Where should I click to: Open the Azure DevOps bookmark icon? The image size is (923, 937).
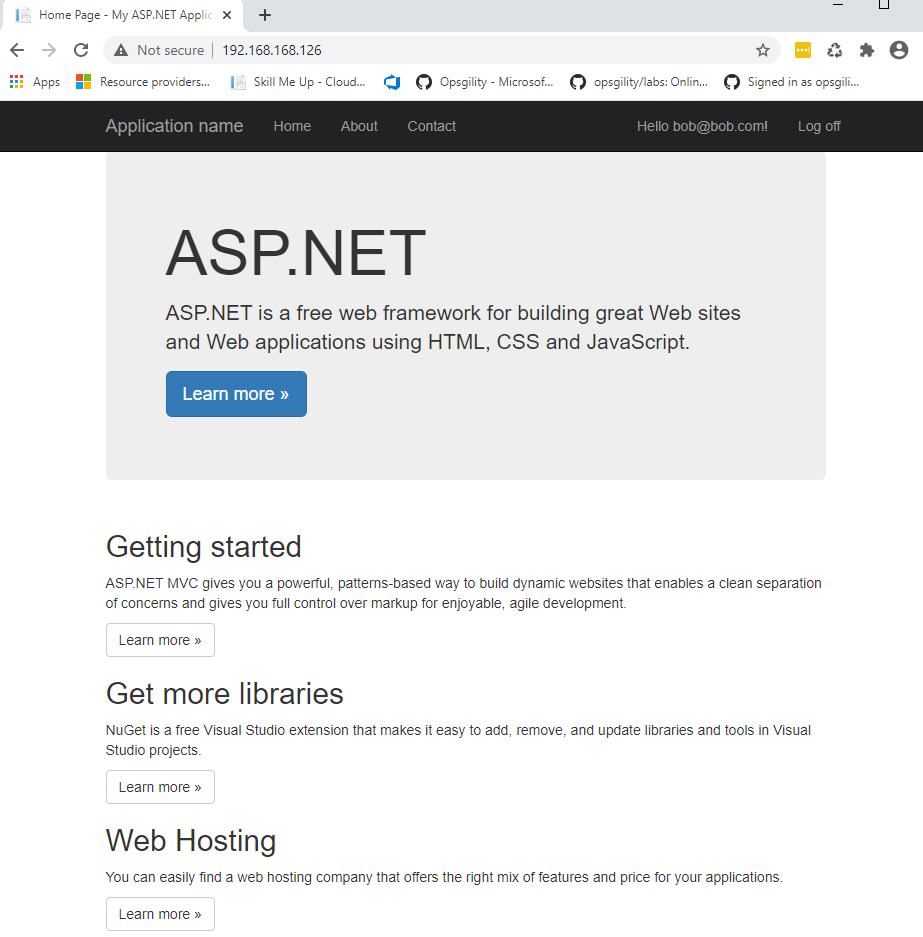[x=392, y=82]
